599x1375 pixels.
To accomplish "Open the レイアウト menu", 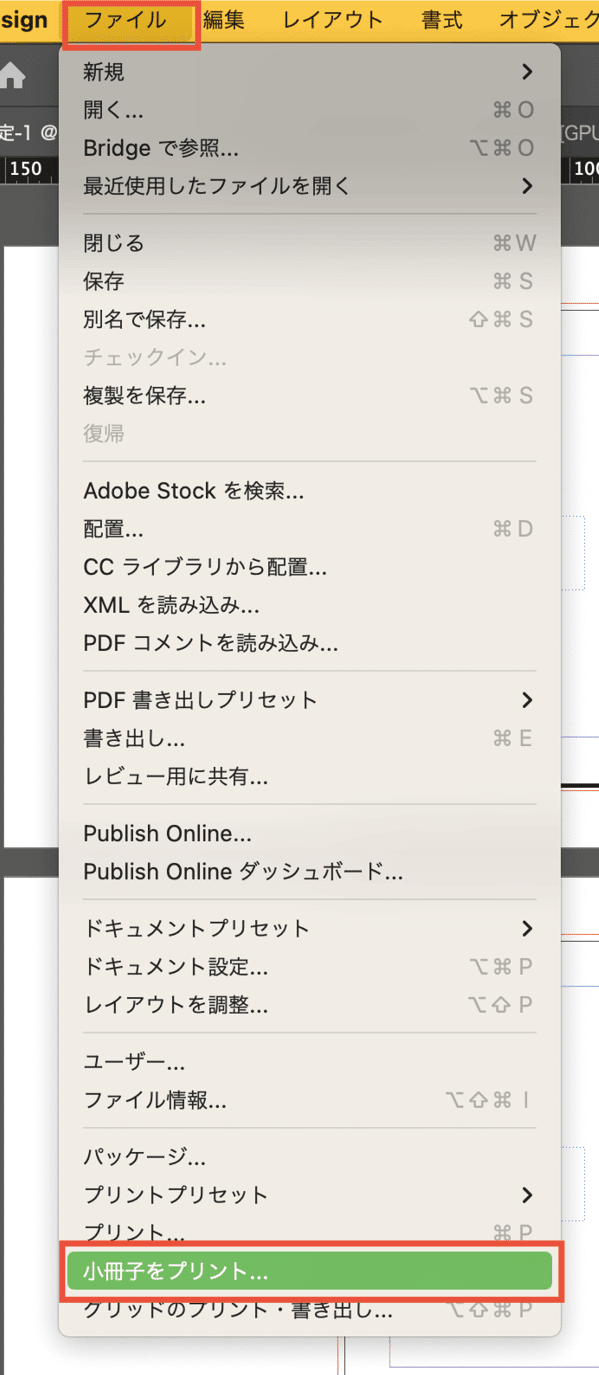I will [x=333, y=20].
